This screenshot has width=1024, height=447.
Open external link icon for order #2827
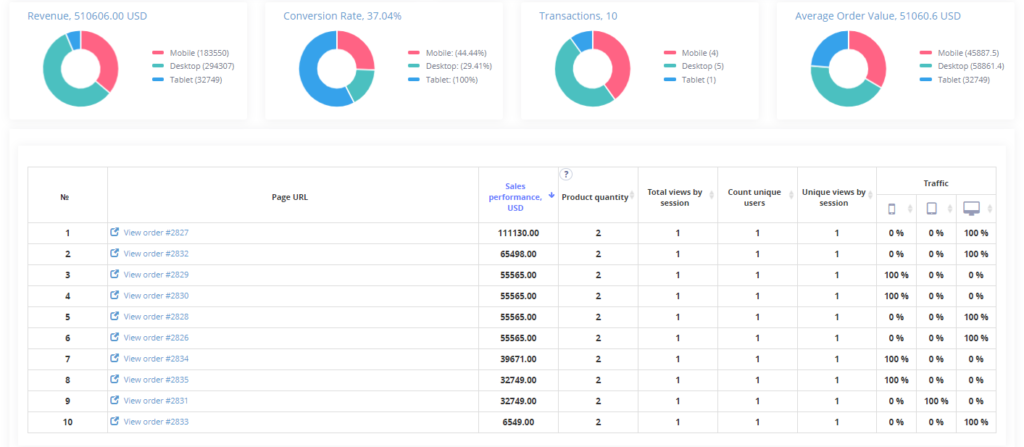point(115,232)
